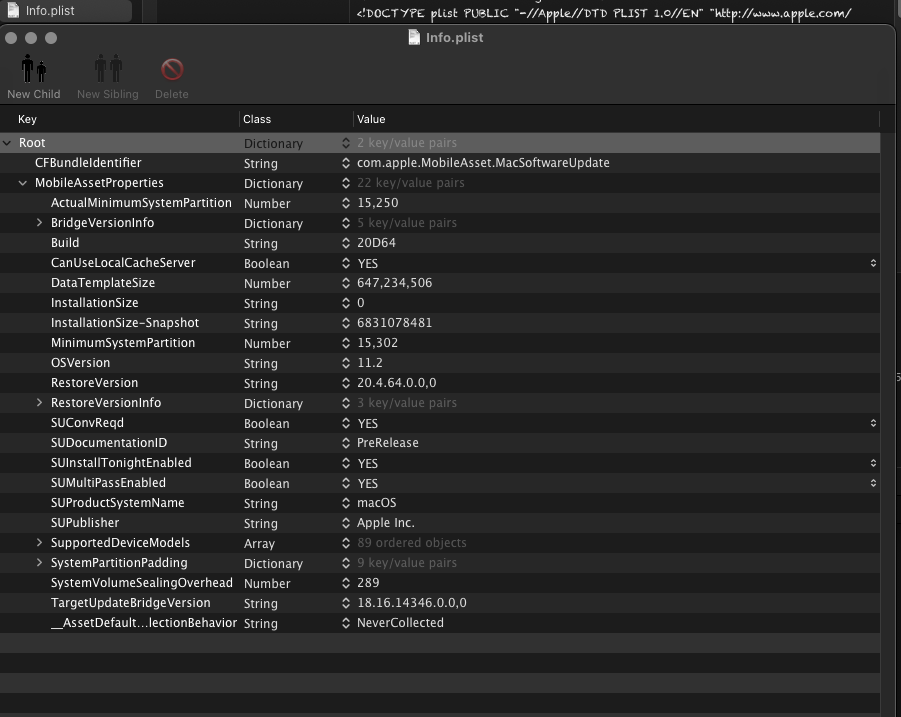Expand the SupportedDeviceModels array

[x=39, y=542]
